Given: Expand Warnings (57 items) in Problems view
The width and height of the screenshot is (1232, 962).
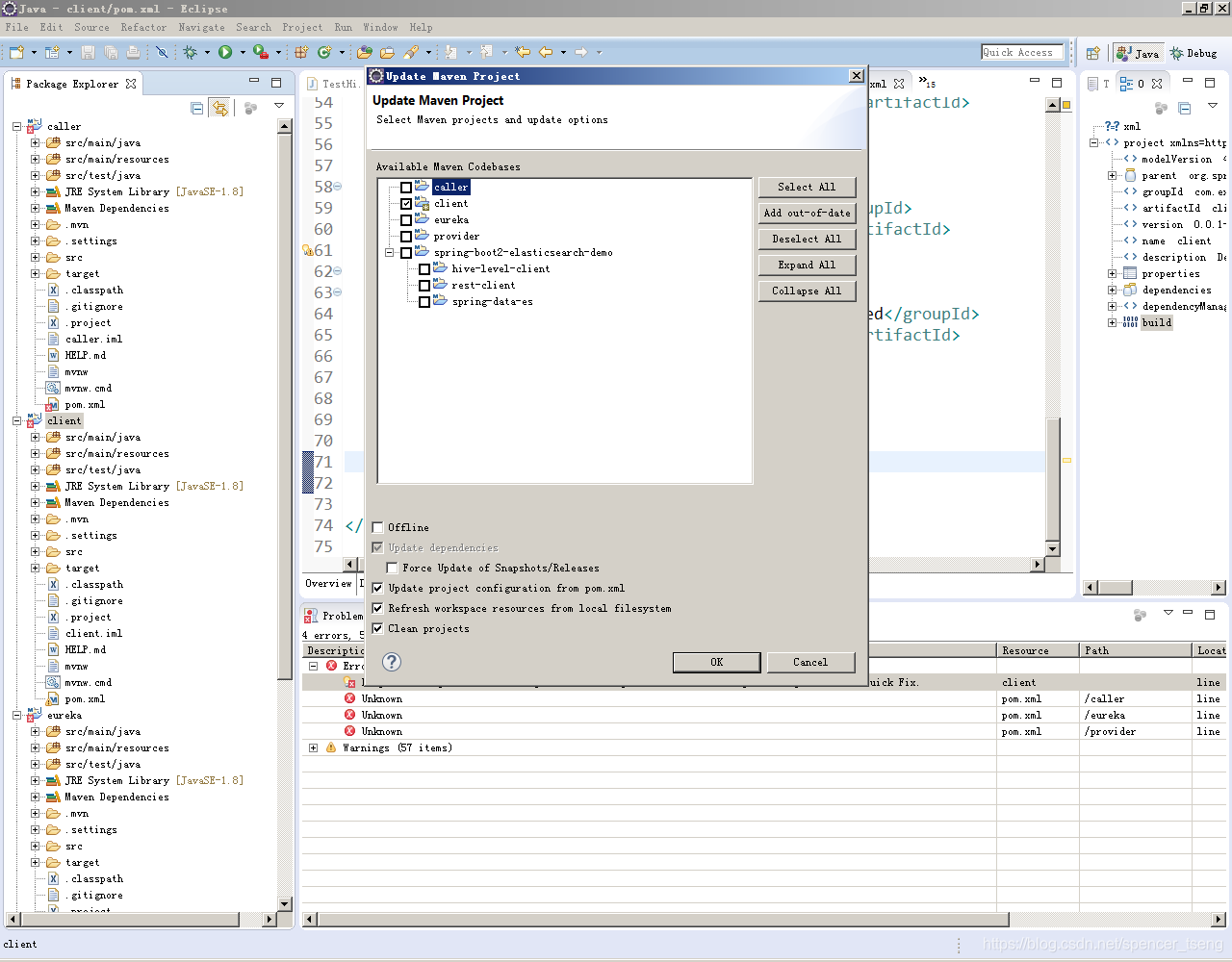Looking at the screenshot, I should (x=312, y=747).
